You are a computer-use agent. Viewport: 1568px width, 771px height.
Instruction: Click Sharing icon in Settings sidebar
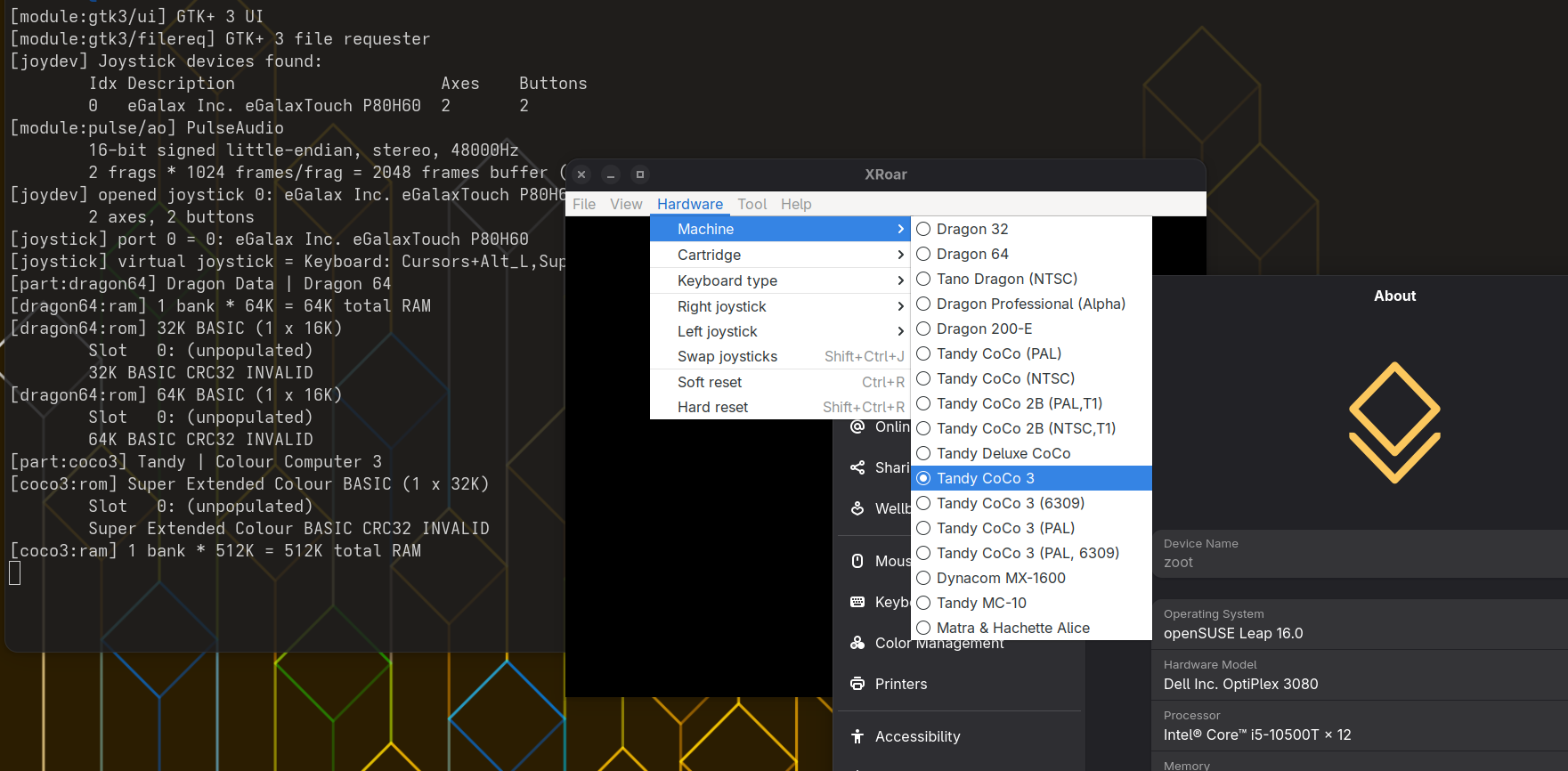[857, 467]
